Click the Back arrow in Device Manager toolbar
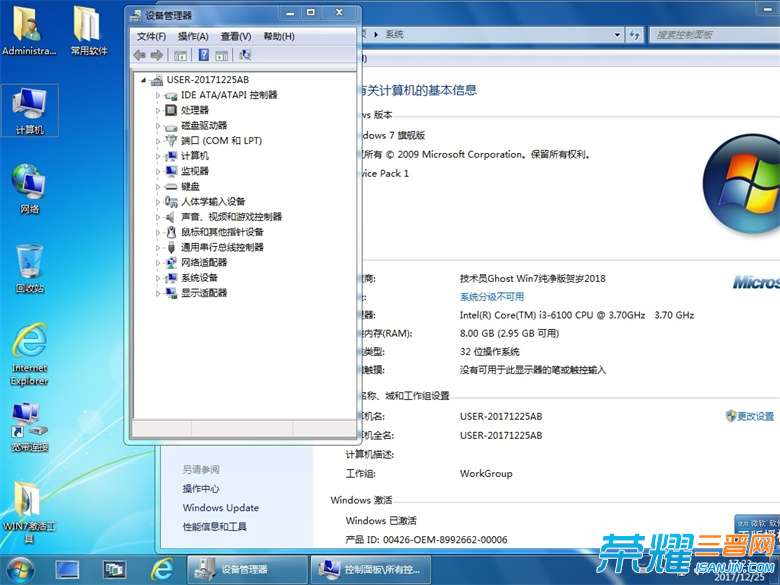The height and width of the screenshot is (585, 780). click(x=140, y=55)
